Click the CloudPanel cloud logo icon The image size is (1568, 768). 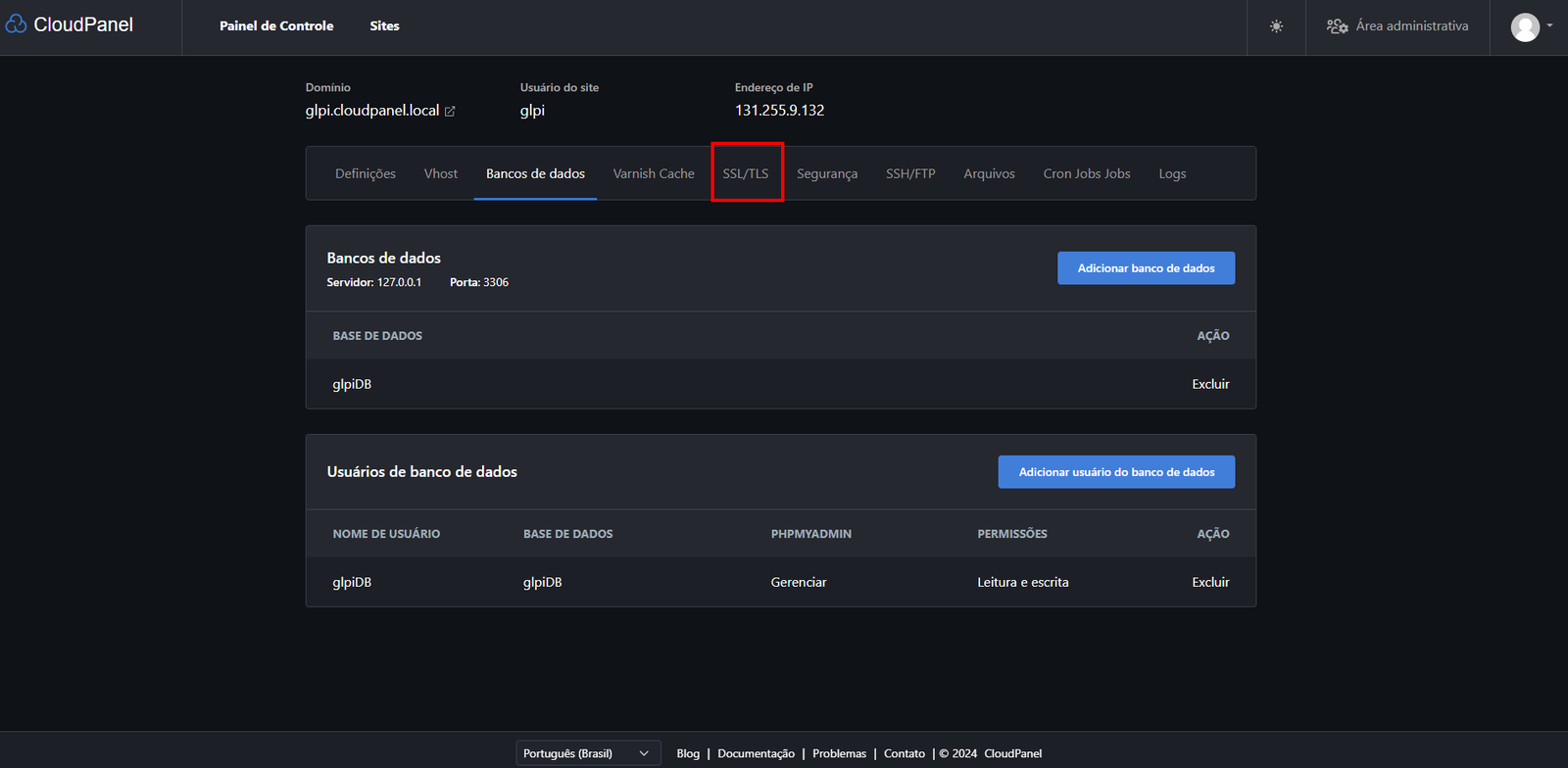point(17,24)
